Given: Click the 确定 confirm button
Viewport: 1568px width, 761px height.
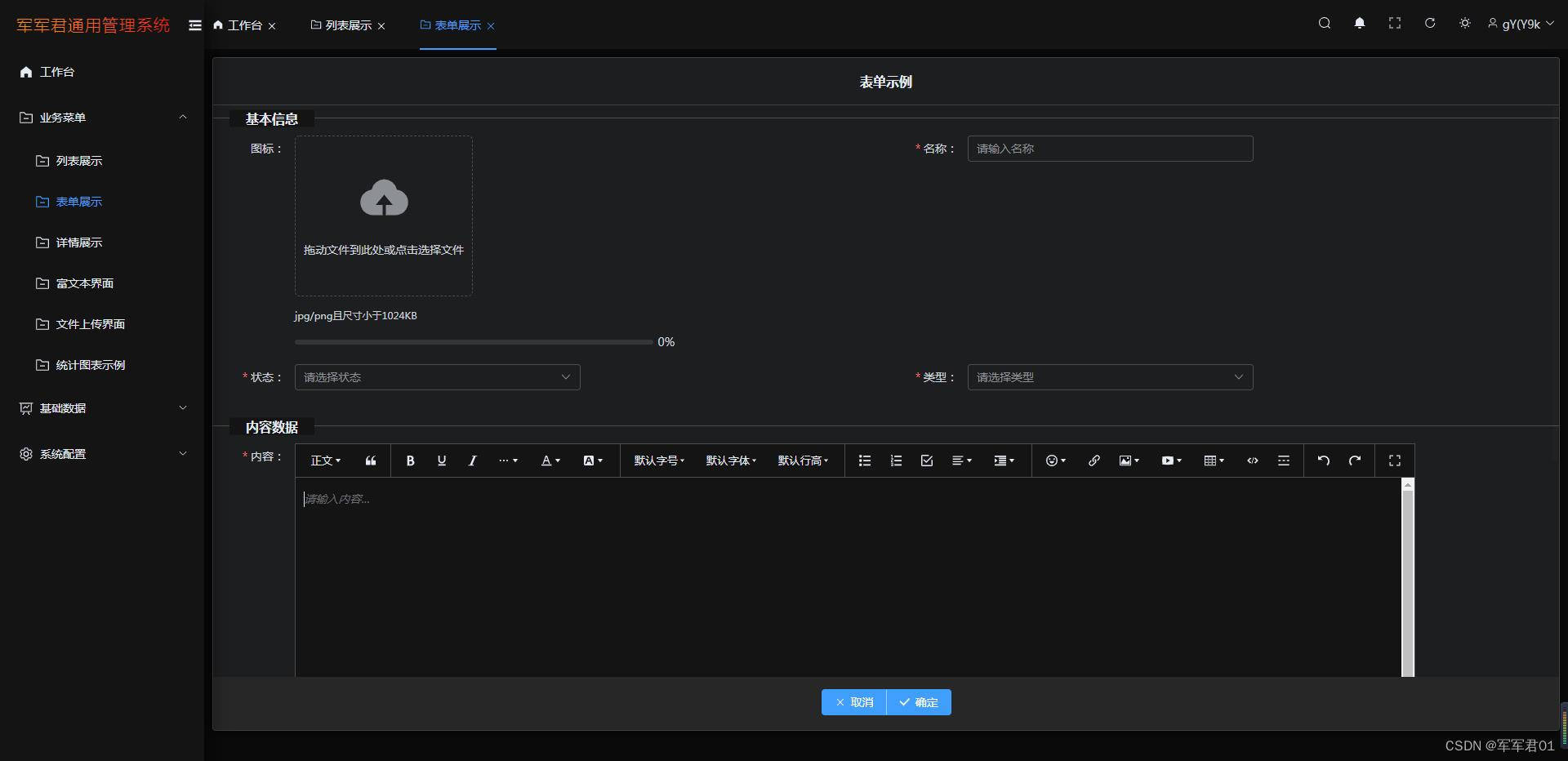Looking at the screenshot, I should [919, 702].
